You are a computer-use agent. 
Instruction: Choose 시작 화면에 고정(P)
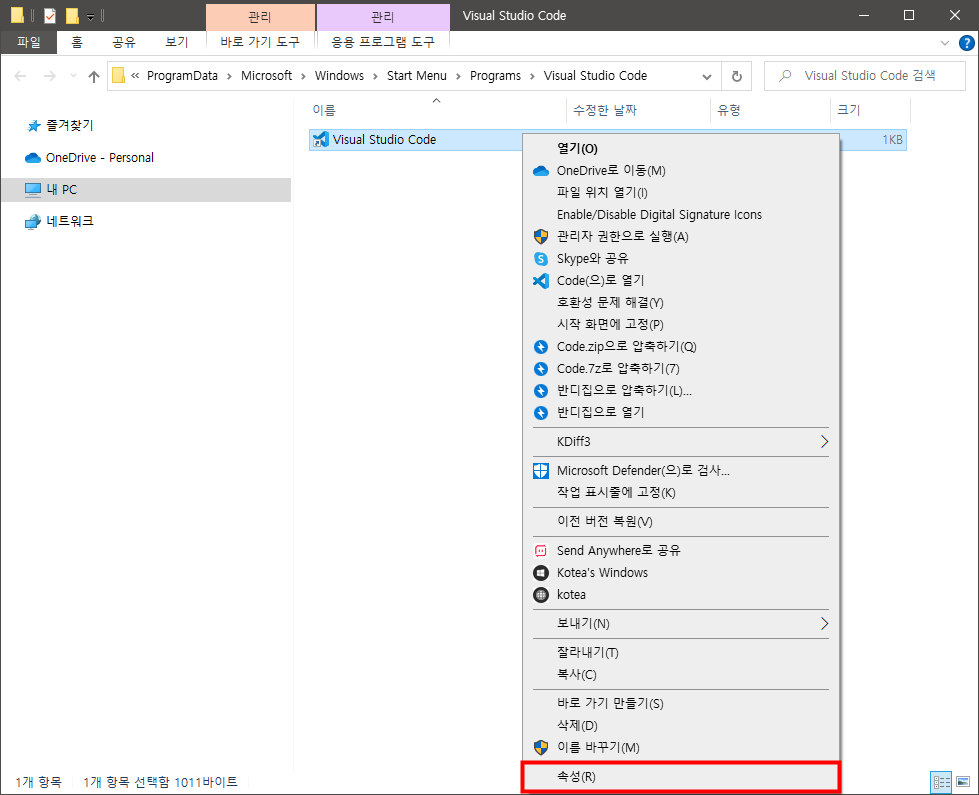[x=681, y=324]
